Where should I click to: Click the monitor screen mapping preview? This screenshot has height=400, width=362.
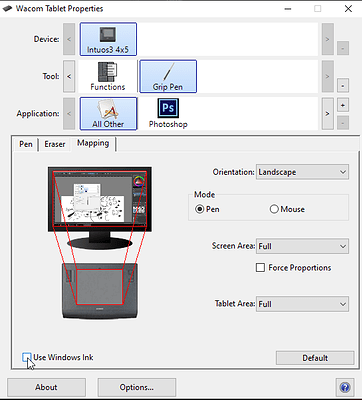point(100,199)
